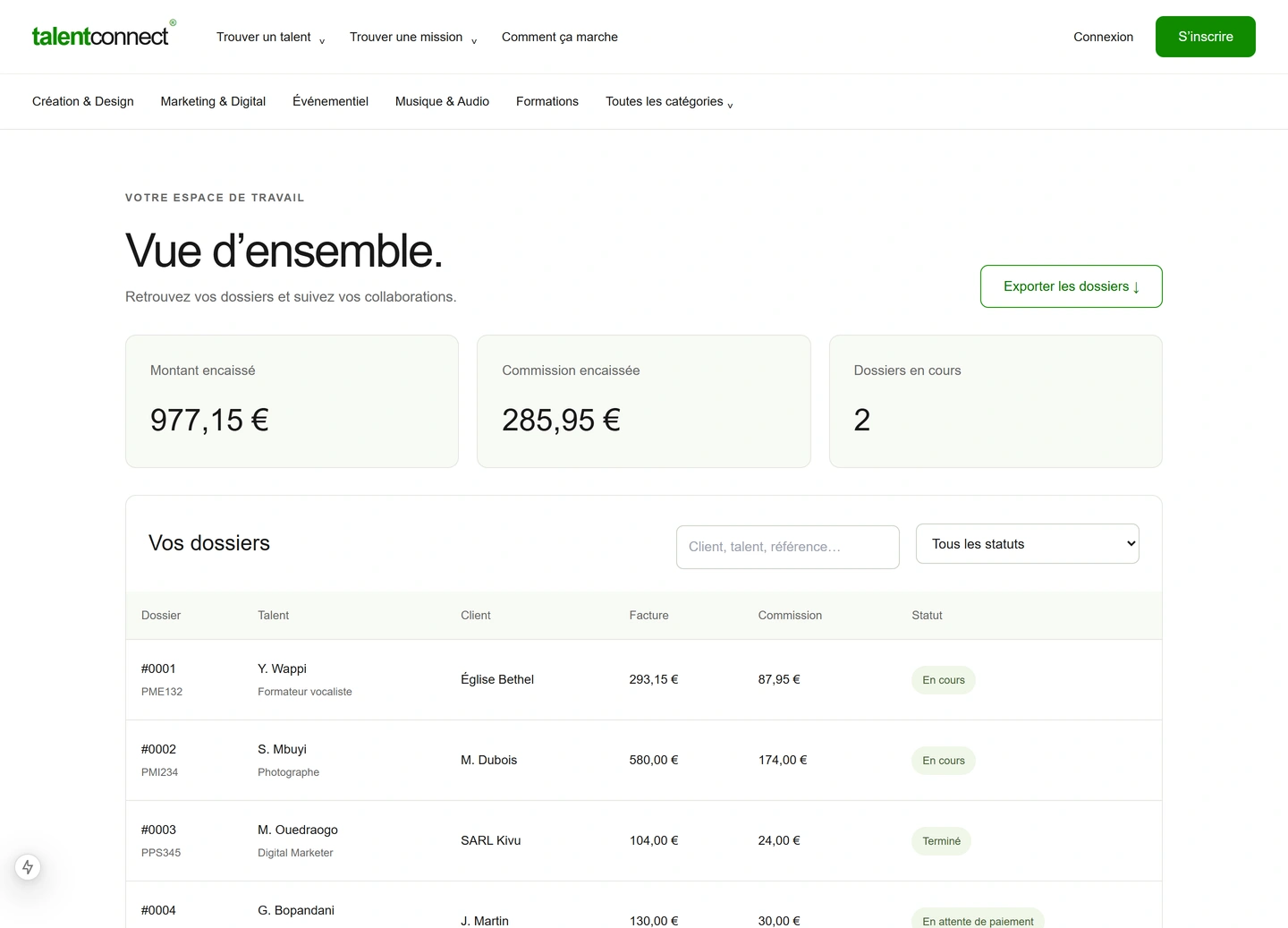Open the Formations category

tap(547, 101)
